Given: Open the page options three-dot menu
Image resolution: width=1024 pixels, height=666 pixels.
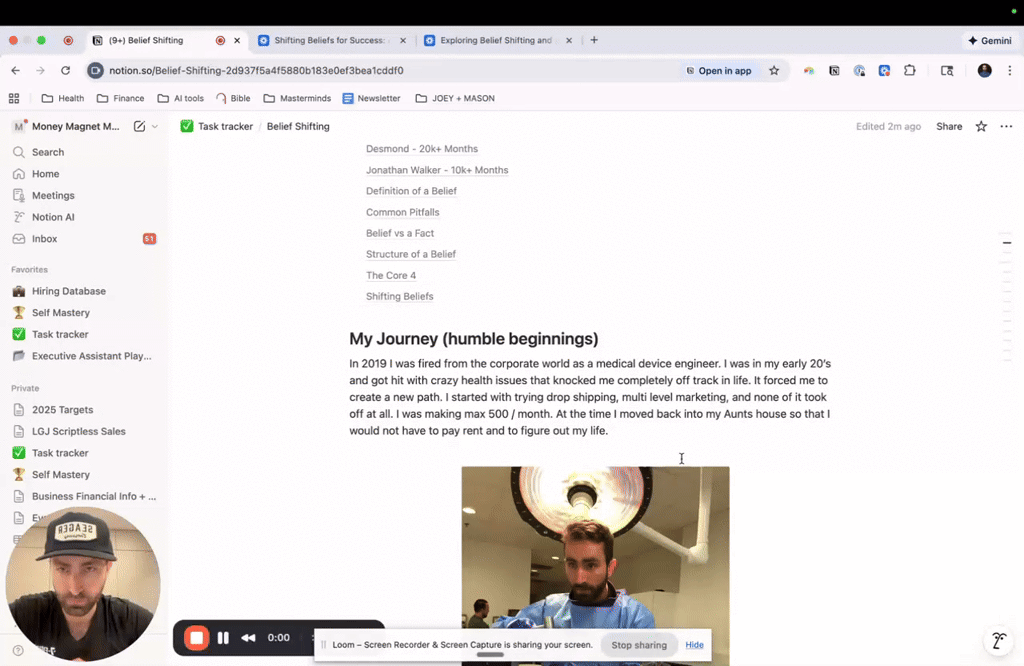Looking at the screenshot, I should 1006,127.
